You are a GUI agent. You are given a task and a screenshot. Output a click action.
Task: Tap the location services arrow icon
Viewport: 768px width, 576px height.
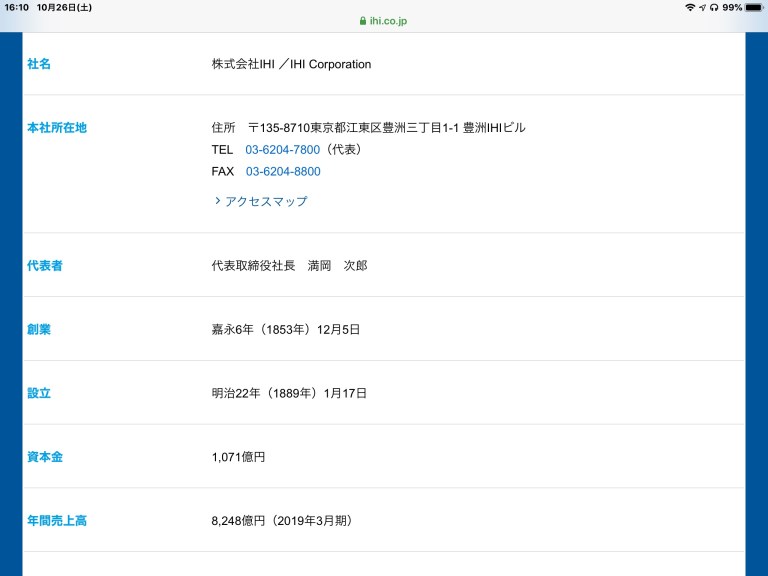(702, 7)
